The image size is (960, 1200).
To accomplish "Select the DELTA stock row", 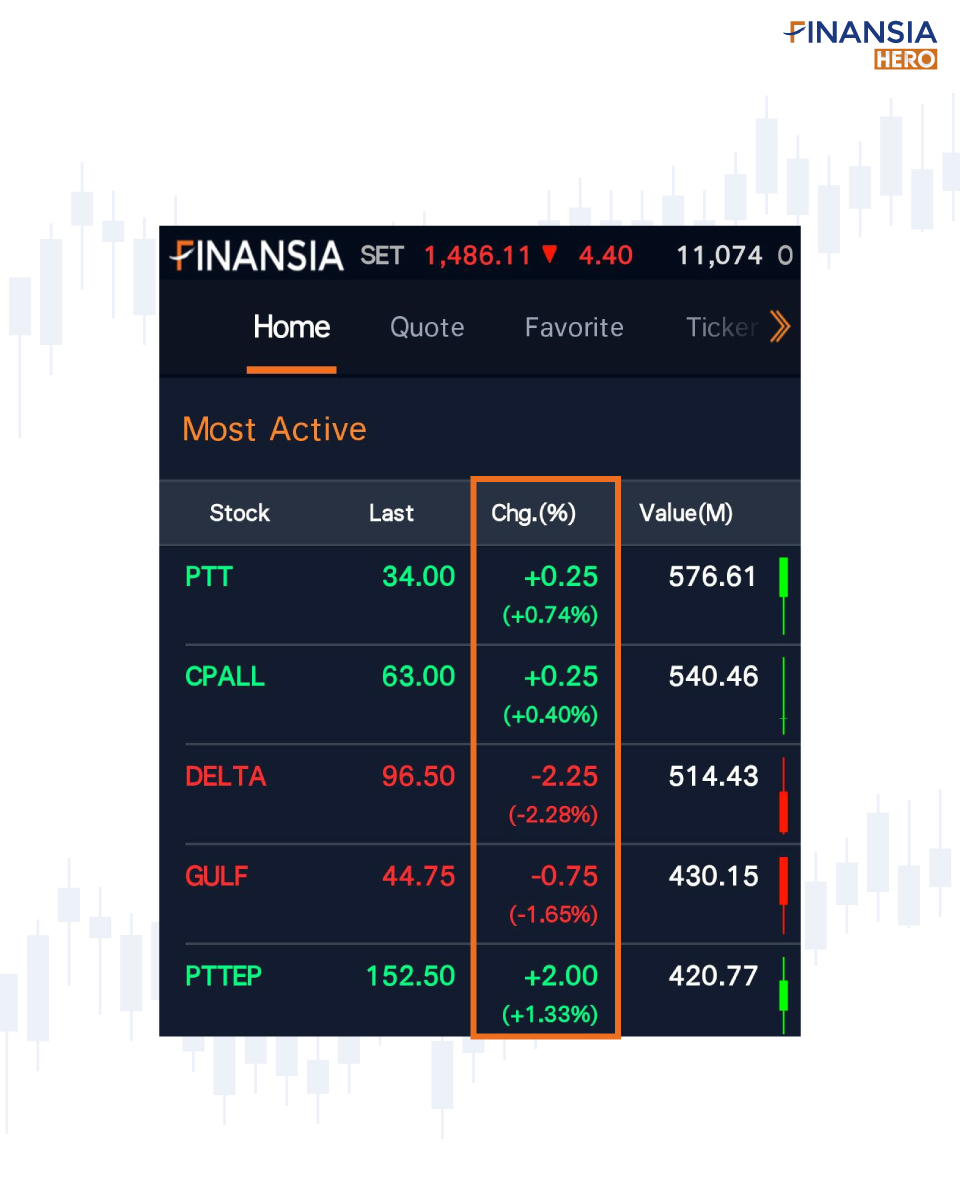I will pyautogui.click(x=225, y=777).
